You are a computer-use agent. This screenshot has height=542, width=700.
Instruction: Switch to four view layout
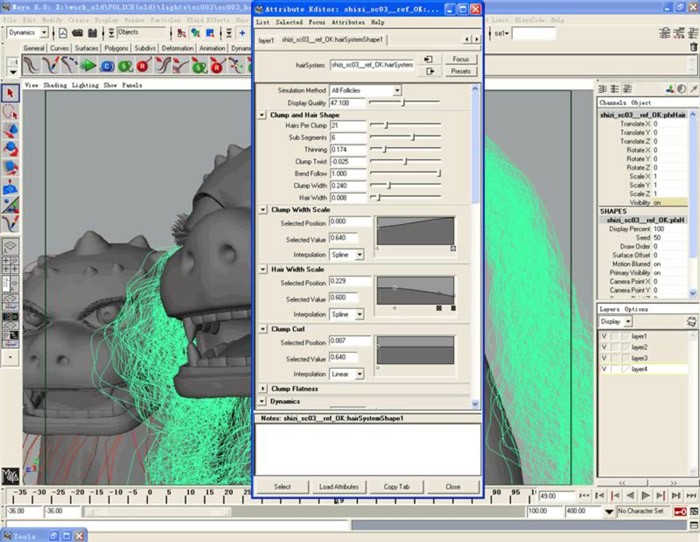click(x=10, y=265)
